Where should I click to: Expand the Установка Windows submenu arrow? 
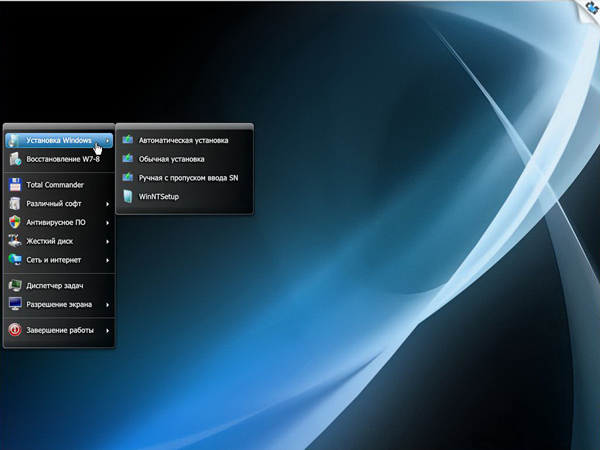pos(108,141)
